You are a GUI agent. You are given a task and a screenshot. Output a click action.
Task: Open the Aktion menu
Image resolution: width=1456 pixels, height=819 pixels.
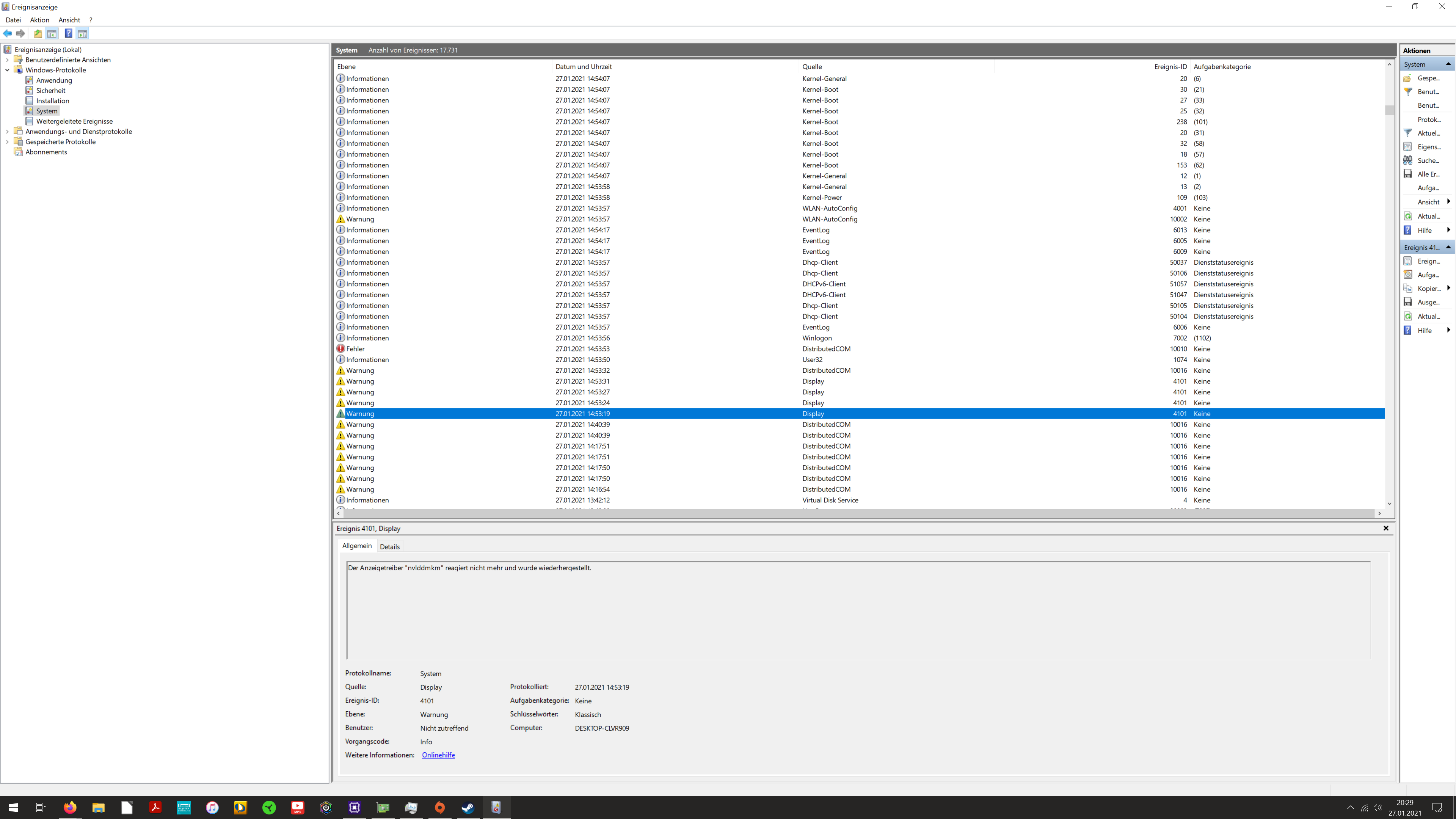(39, 20)
